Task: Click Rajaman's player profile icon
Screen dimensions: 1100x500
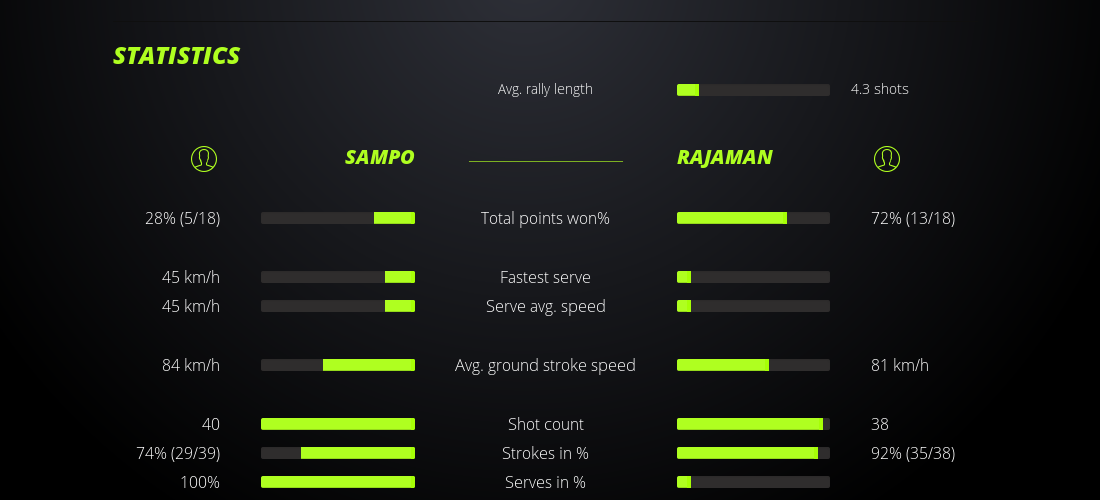Action: tap(887, 159)
